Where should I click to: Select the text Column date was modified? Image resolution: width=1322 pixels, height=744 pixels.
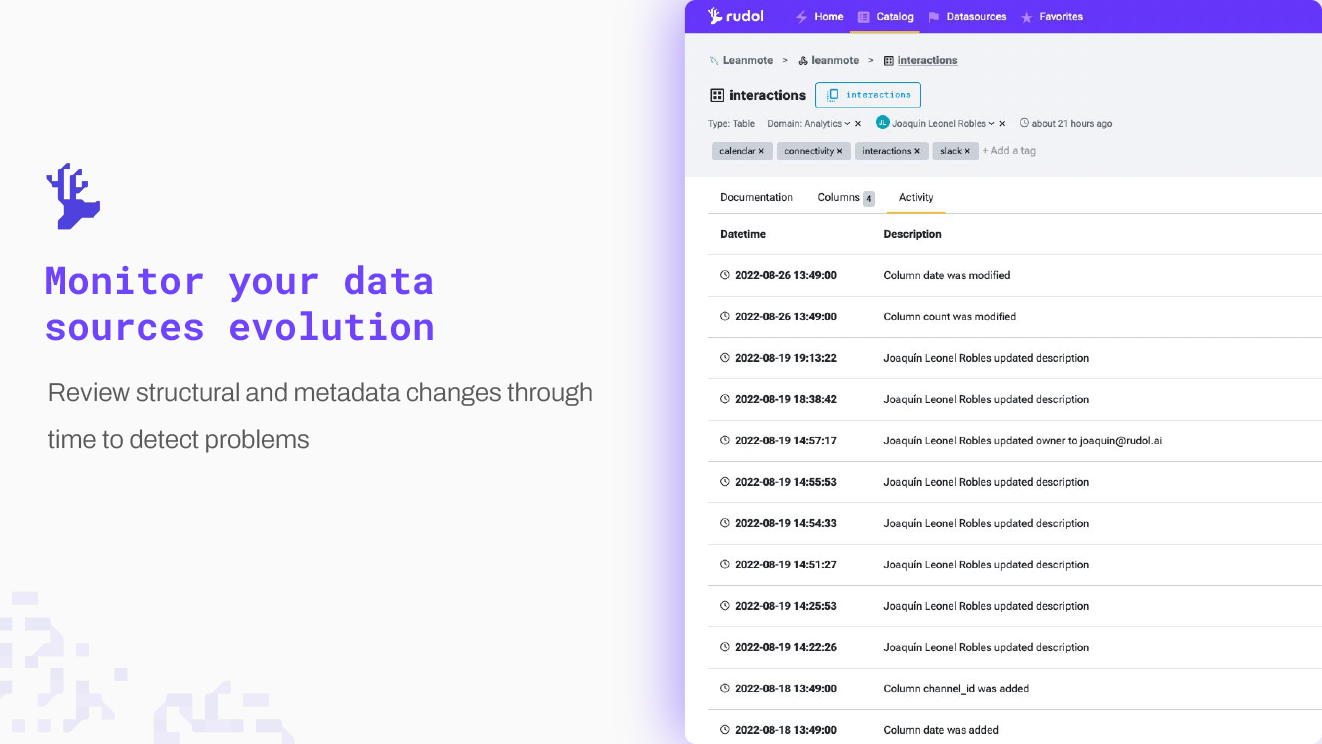pos(947,275)
